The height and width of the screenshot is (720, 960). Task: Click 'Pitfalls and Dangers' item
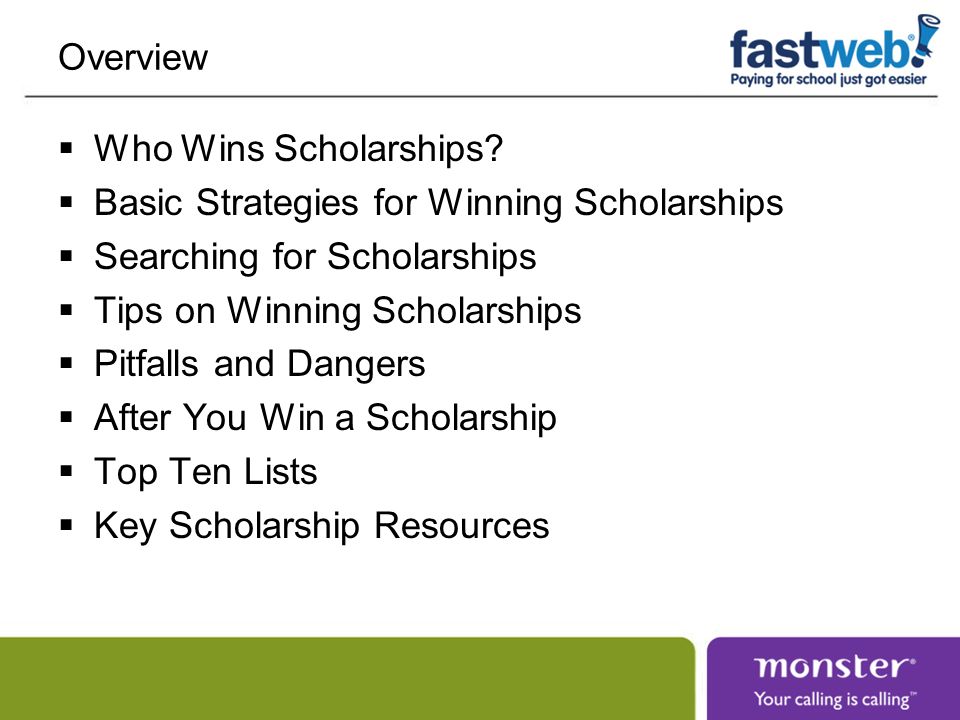[x=260, y=364]
